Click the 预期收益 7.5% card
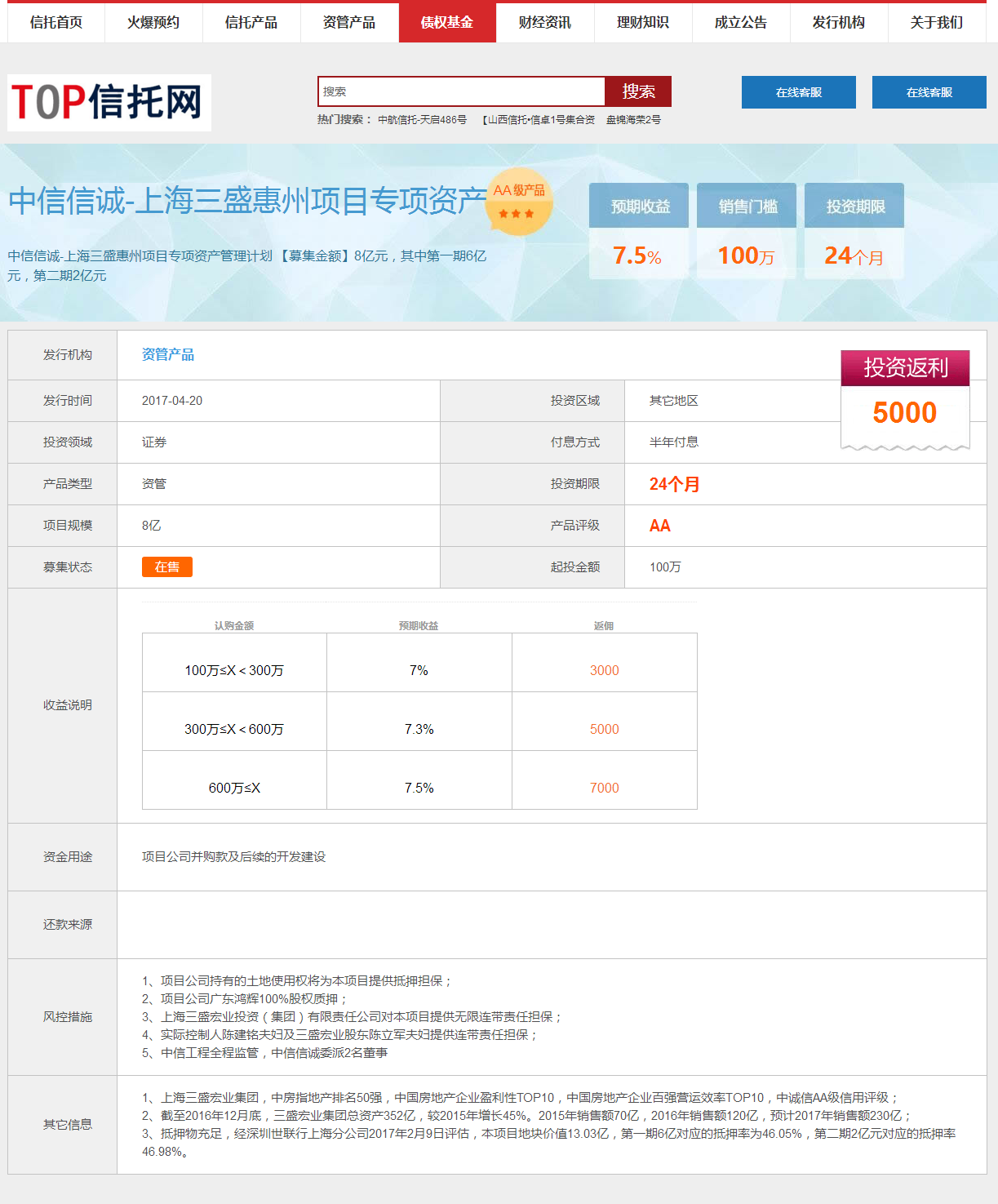Viewport: 998px width, 1204px height. 639,231
